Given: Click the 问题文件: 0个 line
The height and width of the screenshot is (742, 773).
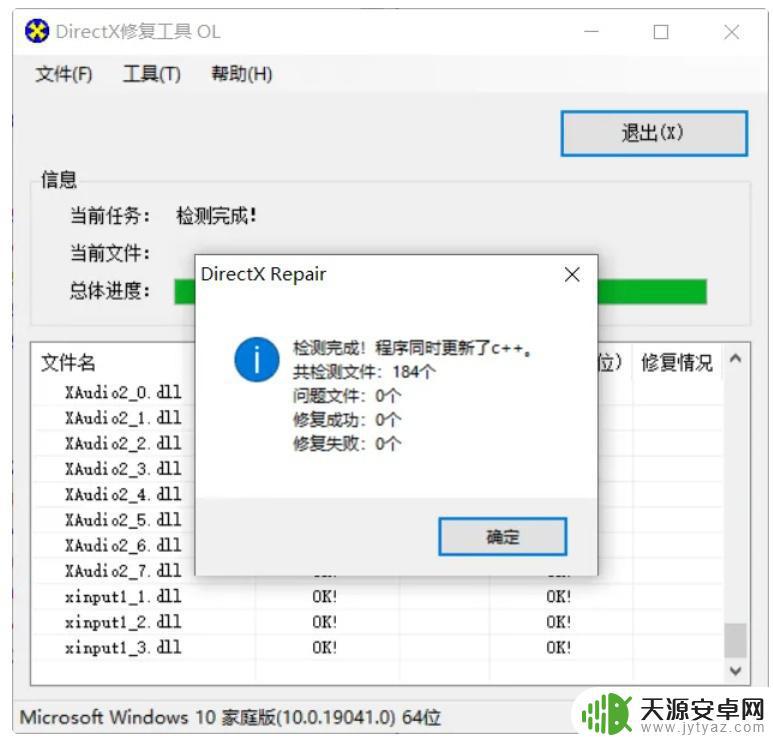Looking at the screenshot, I should (347, 395).
